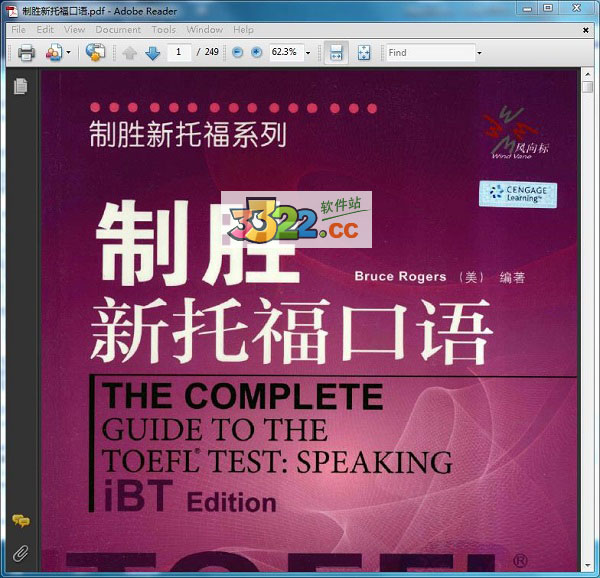Screen dimensions: 600x578
Task: Open the View menu
Action: coord(74,29)
